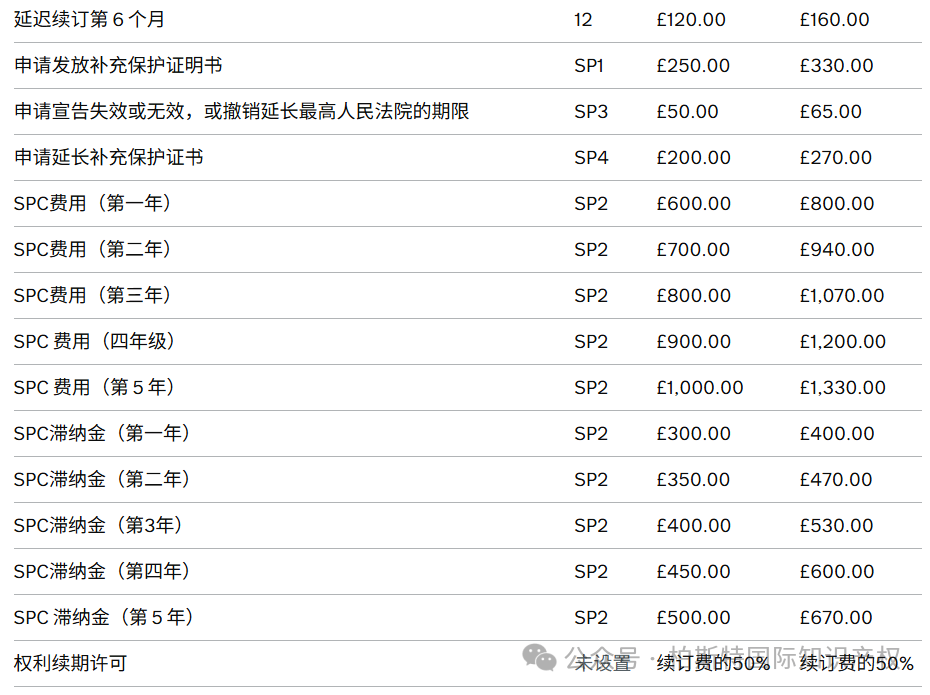Click the SP4 form code cell
The image size is (930, 695).
click(591, 158)
